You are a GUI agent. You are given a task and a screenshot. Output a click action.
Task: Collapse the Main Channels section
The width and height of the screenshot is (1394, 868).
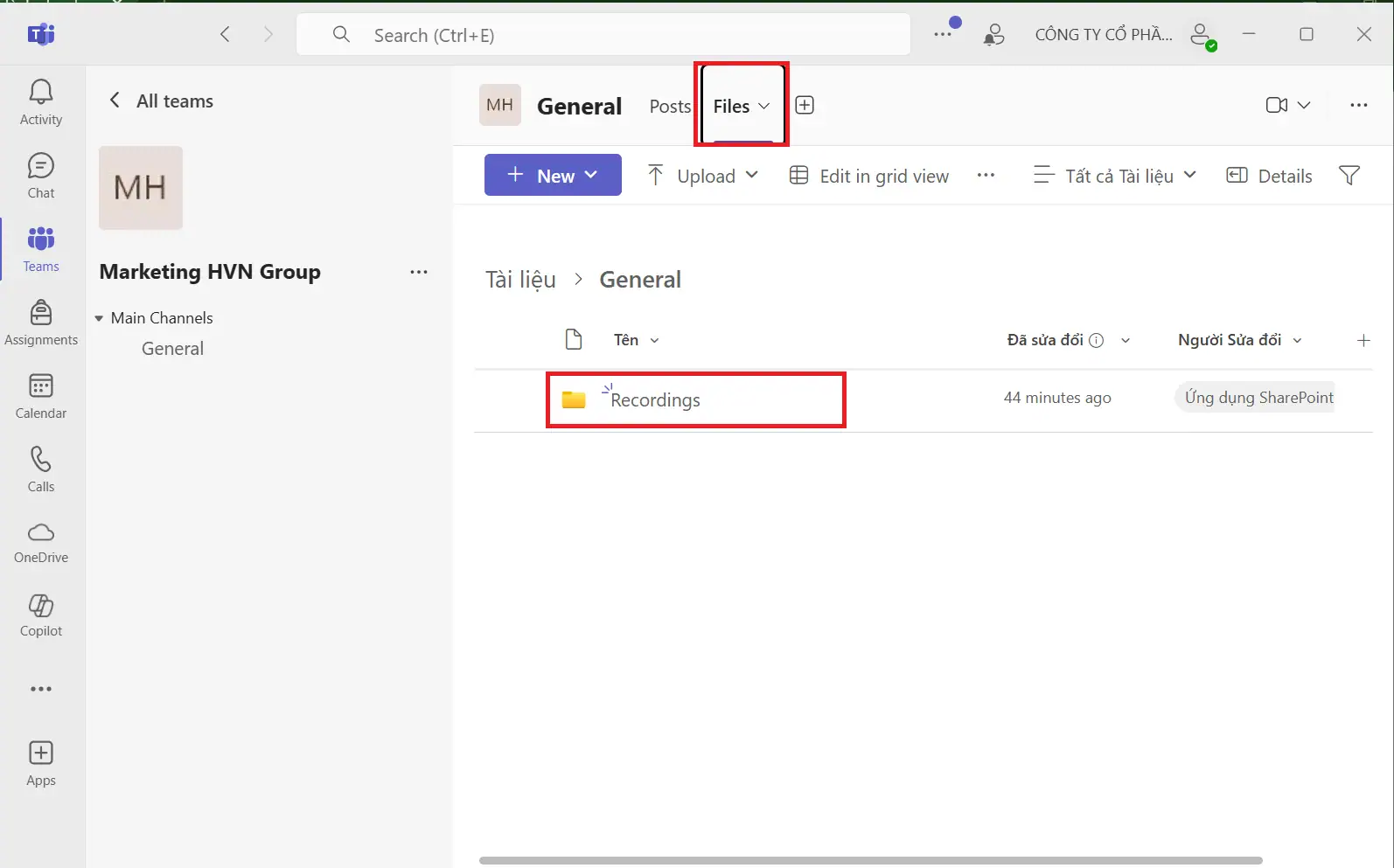tap(99, 318)
